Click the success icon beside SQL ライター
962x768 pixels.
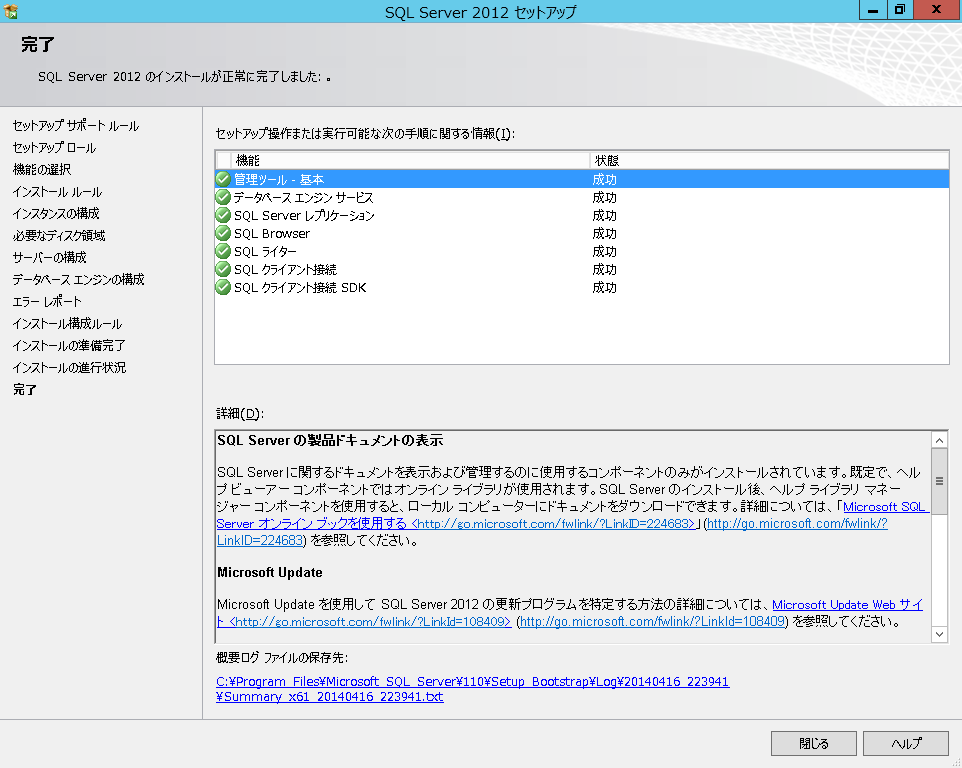223,252
